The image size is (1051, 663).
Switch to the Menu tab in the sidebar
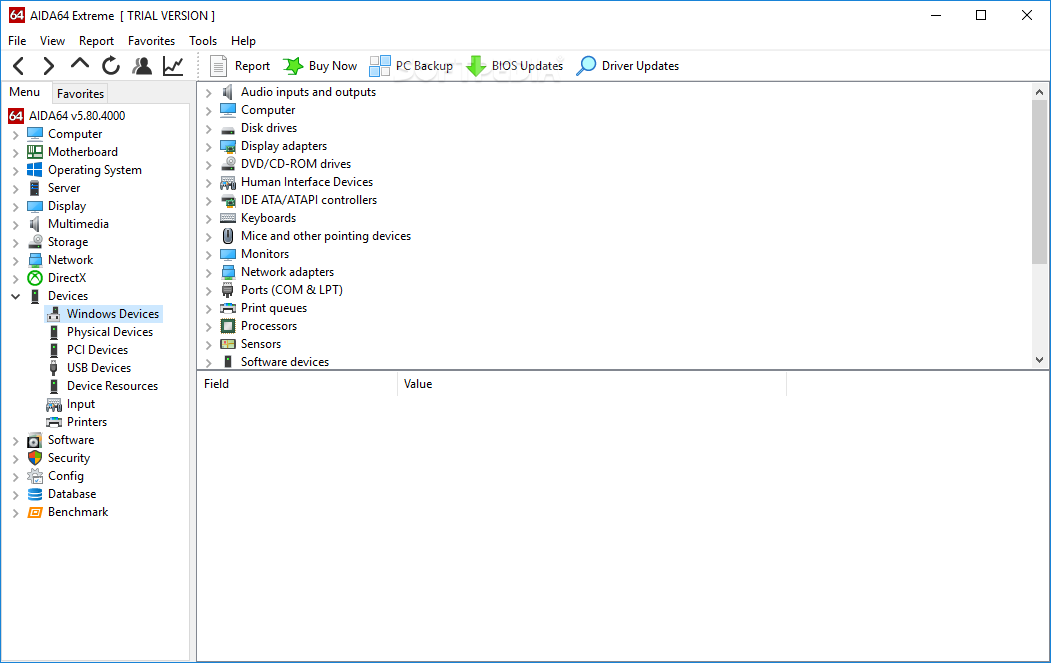[25, 93]
